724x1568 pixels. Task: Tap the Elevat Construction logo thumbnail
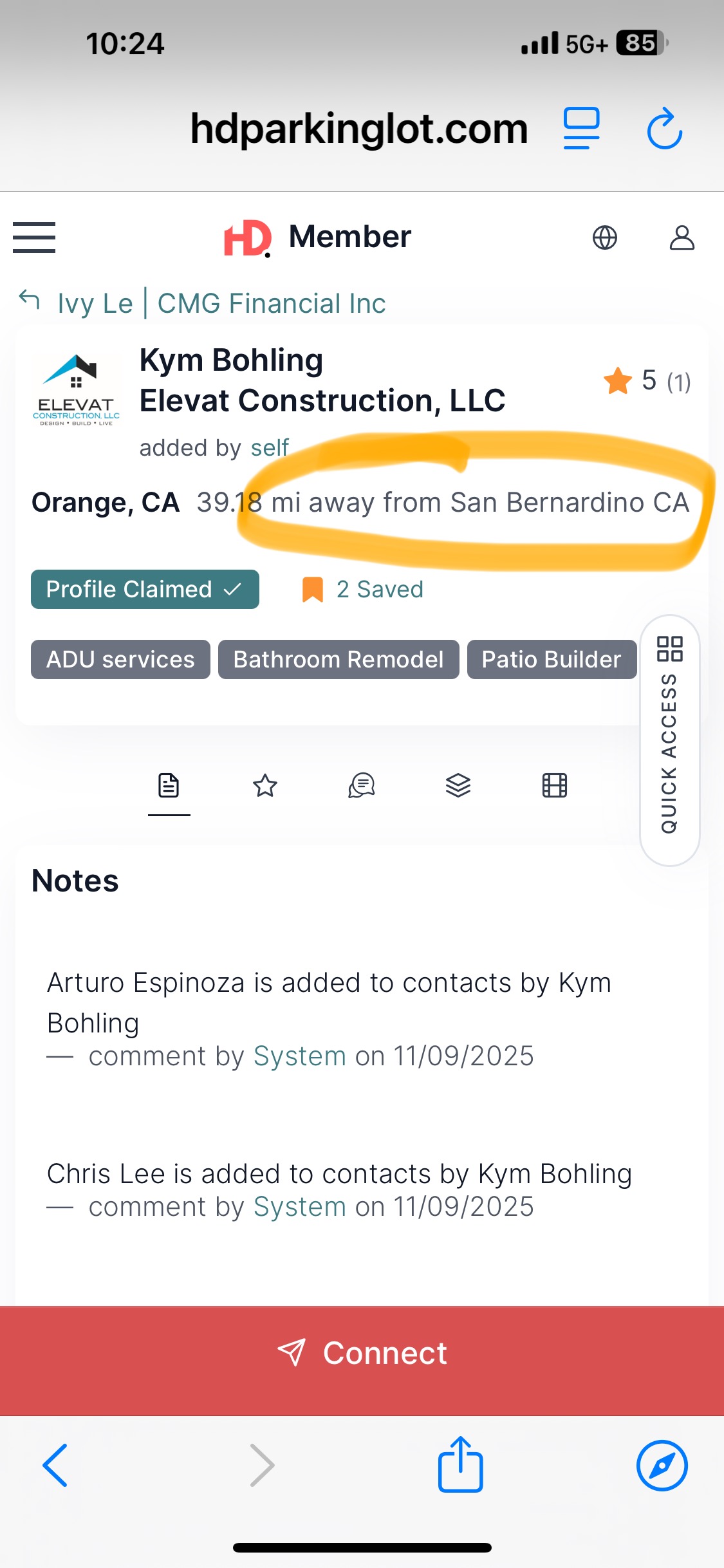pos(76,390)
